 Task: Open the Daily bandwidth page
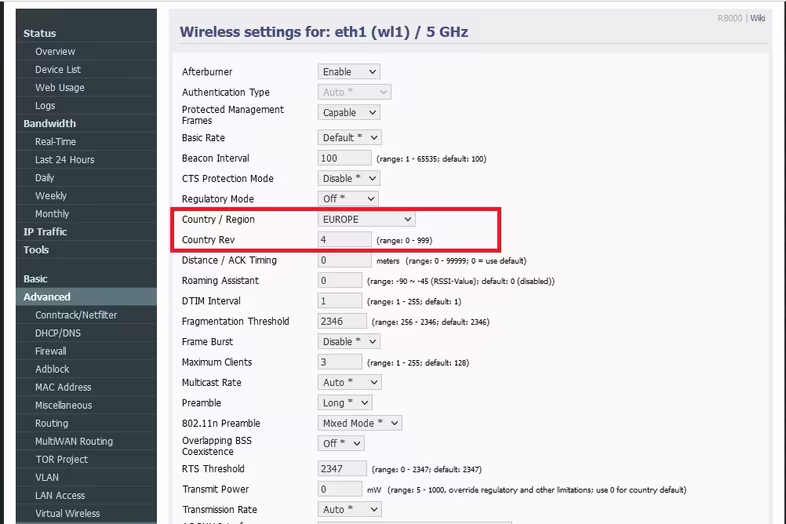tap(45, 178)
